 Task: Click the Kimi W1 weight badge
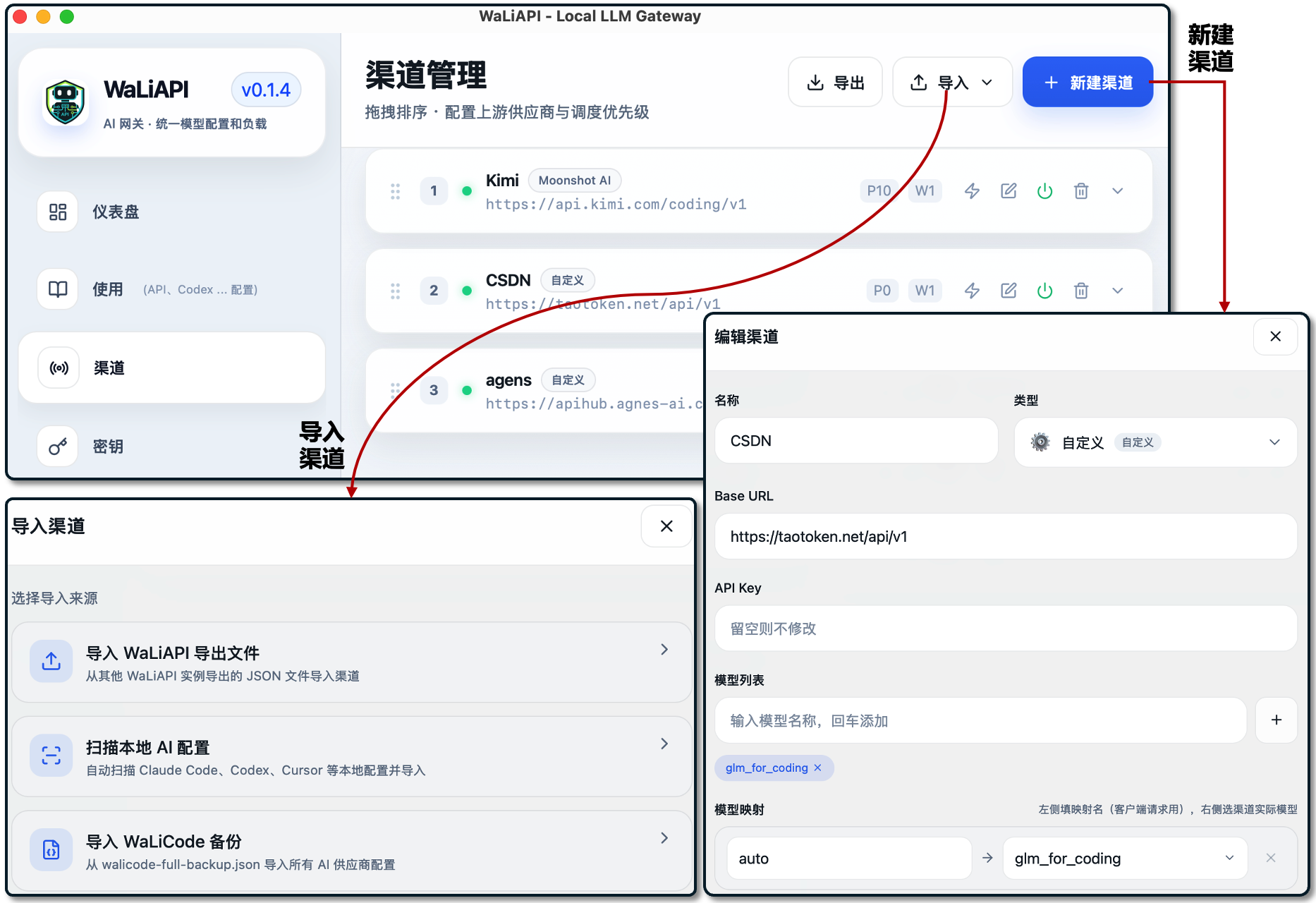point(925,191)
